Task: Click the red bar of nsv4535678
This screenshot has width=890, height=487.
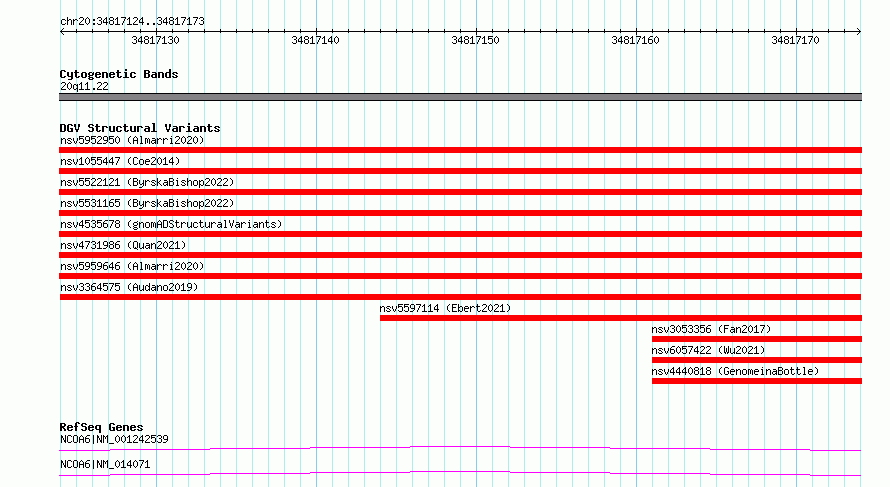Action: 460,234
